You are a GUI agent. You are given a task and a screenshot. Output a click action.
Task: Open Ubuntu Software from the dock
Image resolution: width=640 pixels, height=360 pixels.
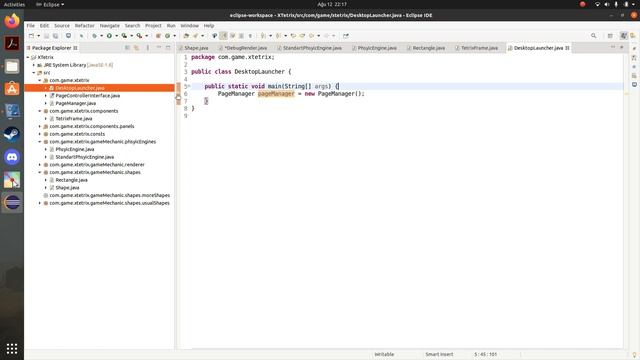(12, 89)
